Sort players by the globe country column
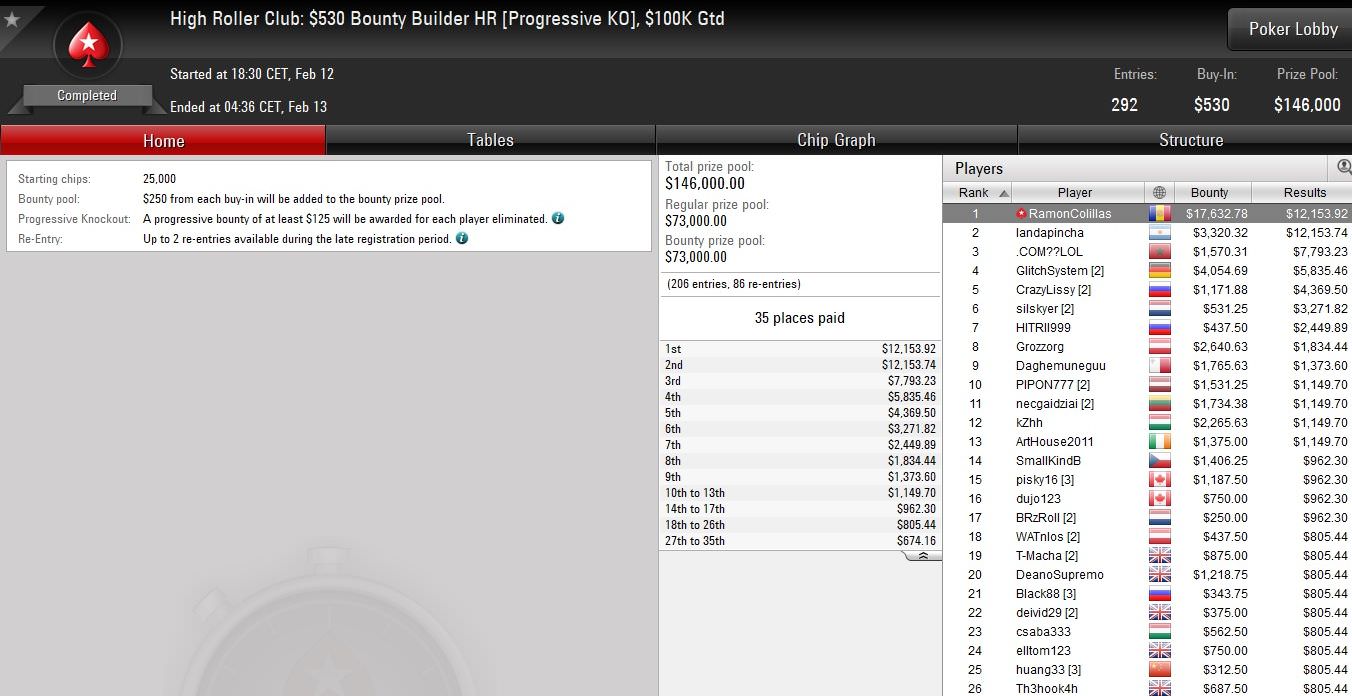Viewport: 1352px width, 696px height. tap(1159, 192)
